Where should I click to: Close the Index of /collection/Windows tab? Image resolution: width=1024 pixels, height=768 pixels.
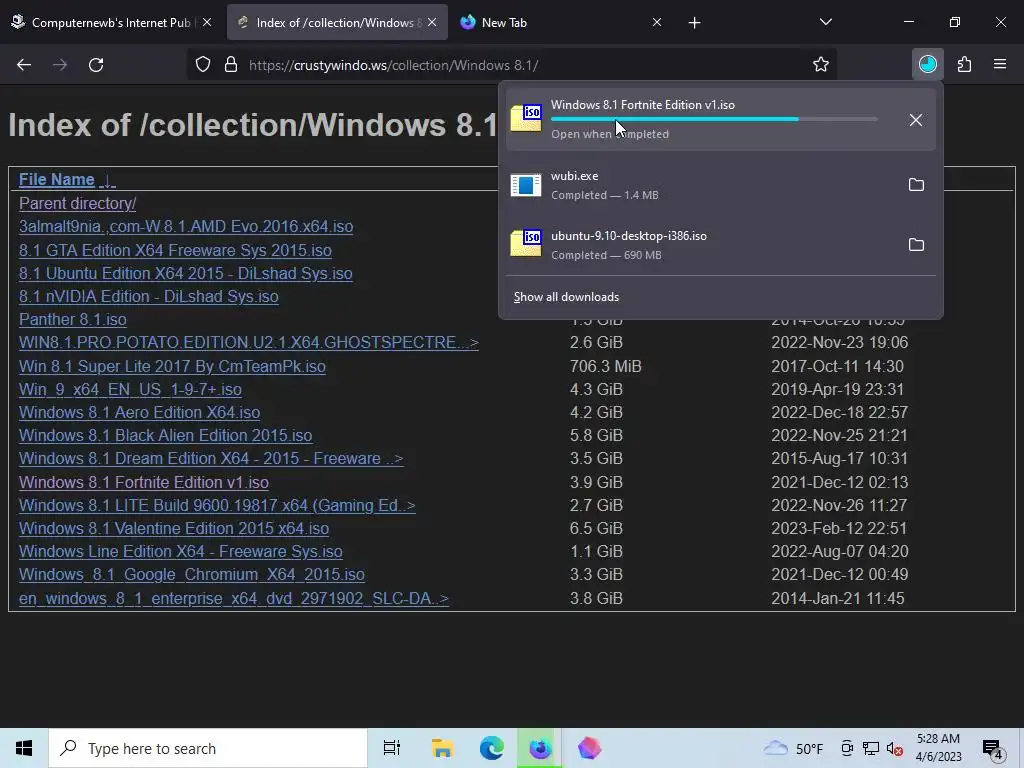432,22
